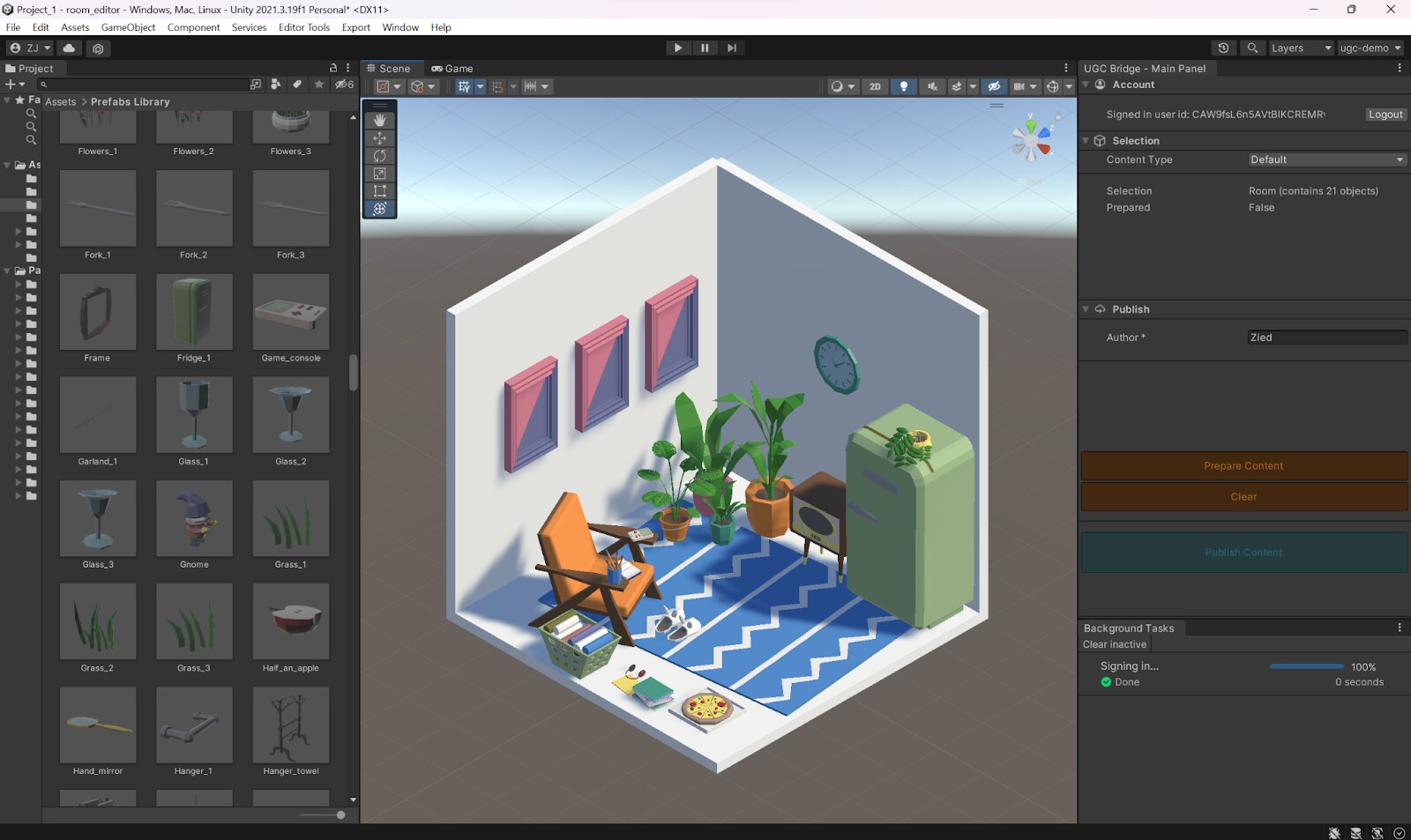The width and height of the screenshot is (1411, 840).
Task: Toggle 2D view mode
Action: [x=875, y=86]
